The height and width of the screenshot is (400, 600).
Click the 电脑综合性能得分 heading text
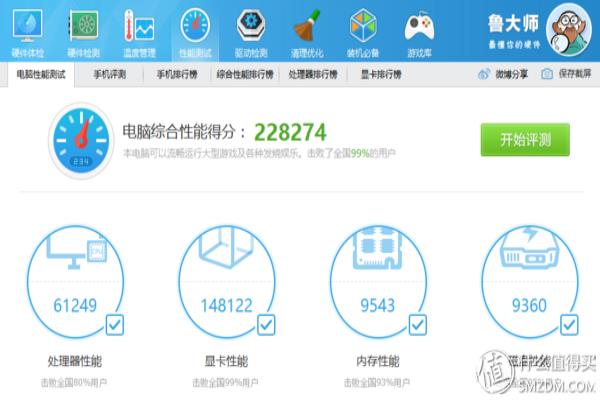click(184, 132)
